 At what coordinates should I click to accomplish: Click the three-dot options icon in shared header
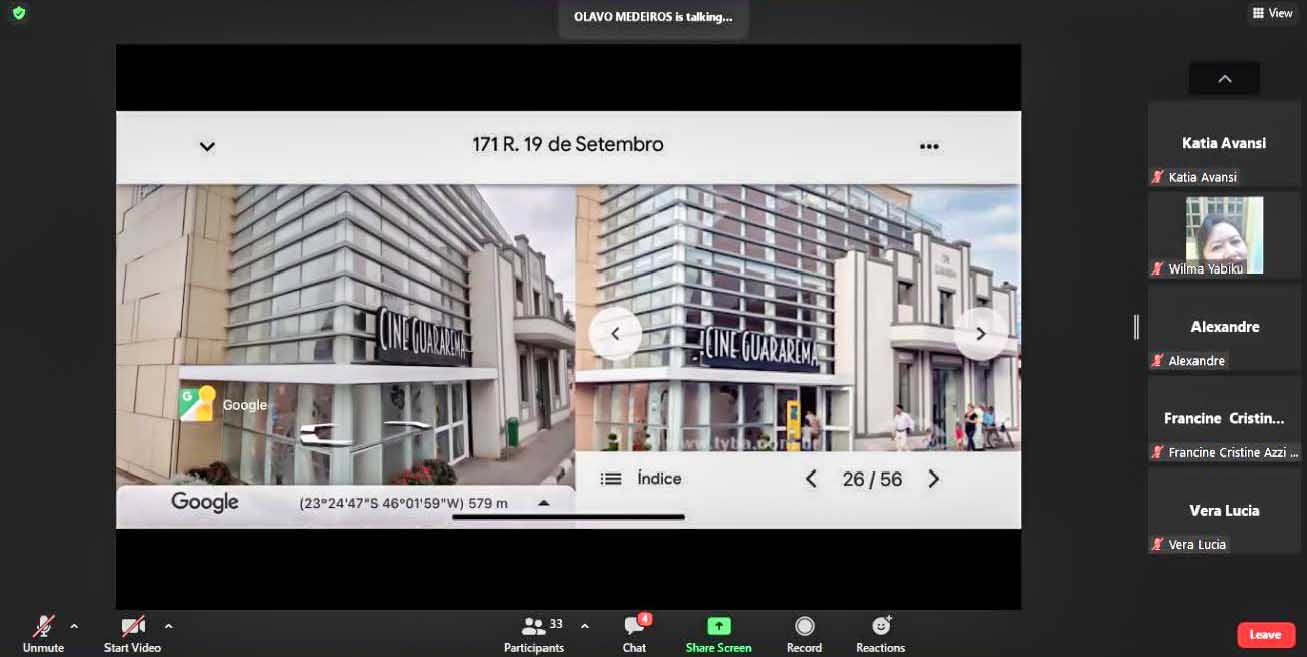tap(929, 147)
